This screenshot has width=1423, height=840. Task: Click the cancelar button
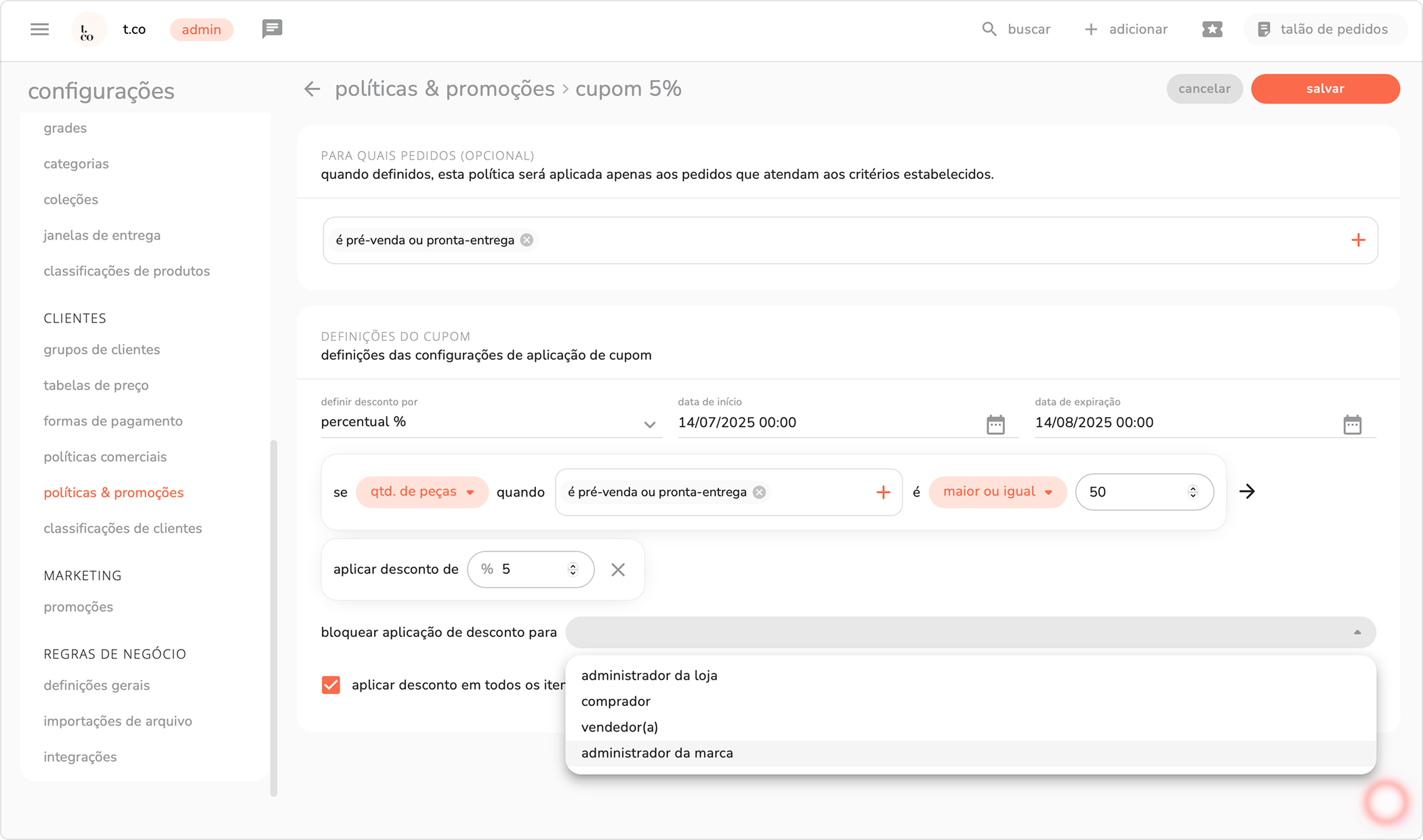(x=1203, y=89)
